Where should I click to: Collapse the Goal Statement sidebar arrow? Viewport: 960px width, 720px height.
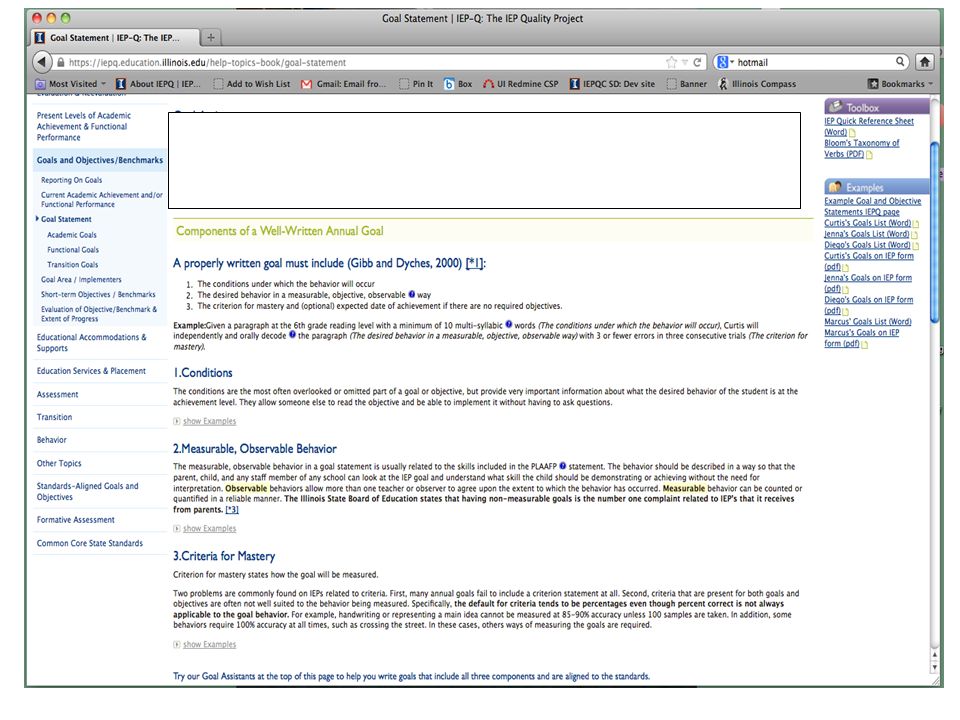pos(37,219)
